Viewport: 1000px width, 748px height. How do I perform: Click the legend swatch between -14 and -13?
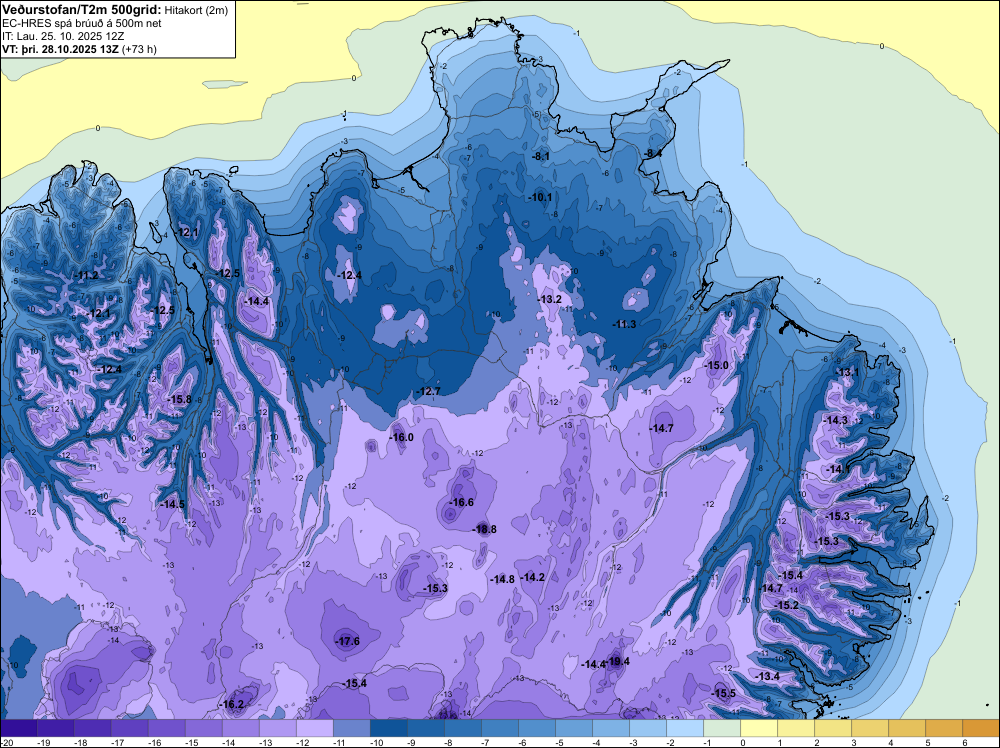tap(240, 727)
